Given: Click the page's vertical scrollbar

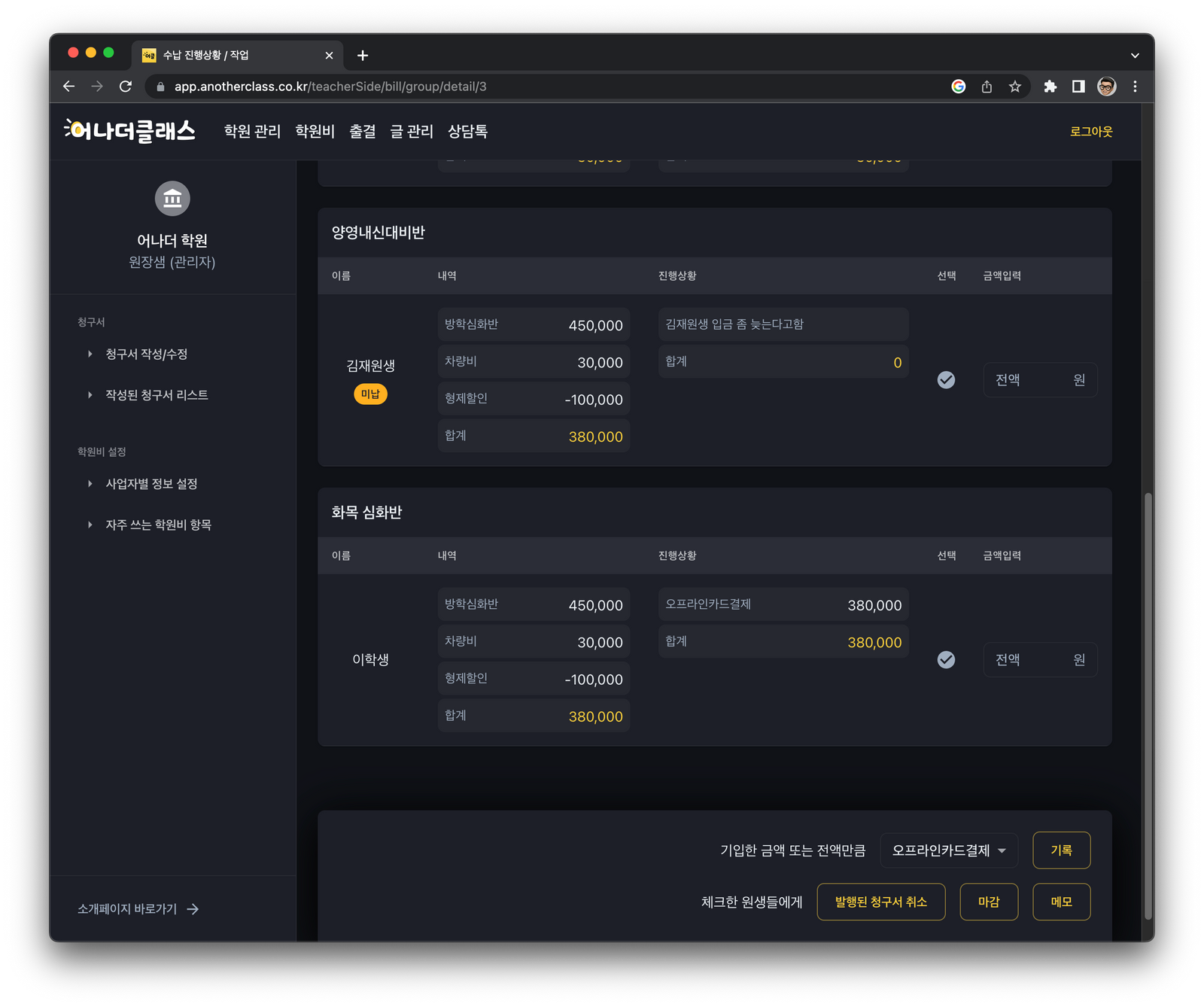Looking at the screenshot, I should tap(1148, 706).
